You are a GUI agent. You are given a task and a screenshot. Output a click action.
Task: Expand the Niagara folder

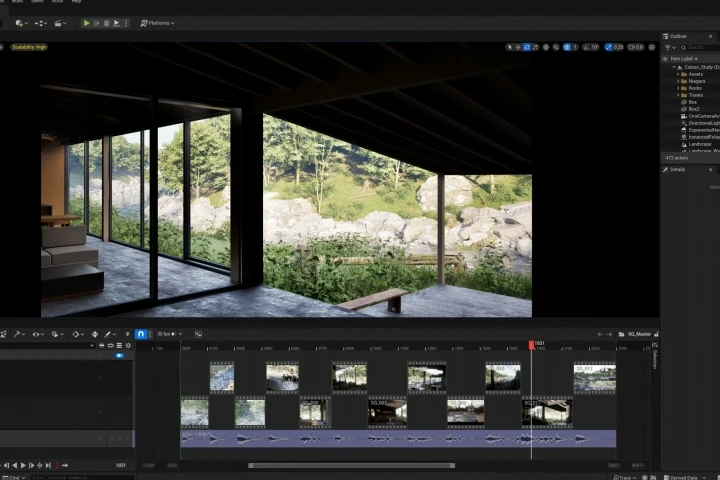click(x=678, y=81)
